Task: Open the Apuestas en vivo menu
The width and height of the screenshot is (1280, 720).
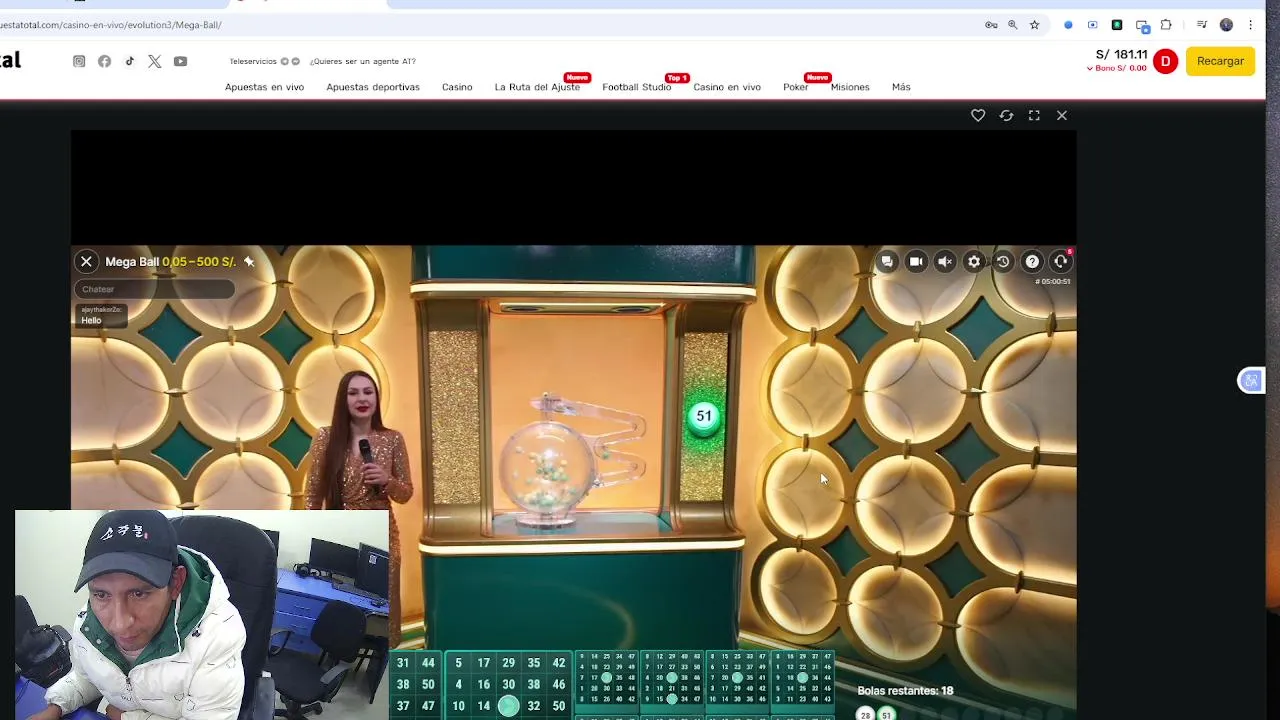Action: (x=264, y=87)
